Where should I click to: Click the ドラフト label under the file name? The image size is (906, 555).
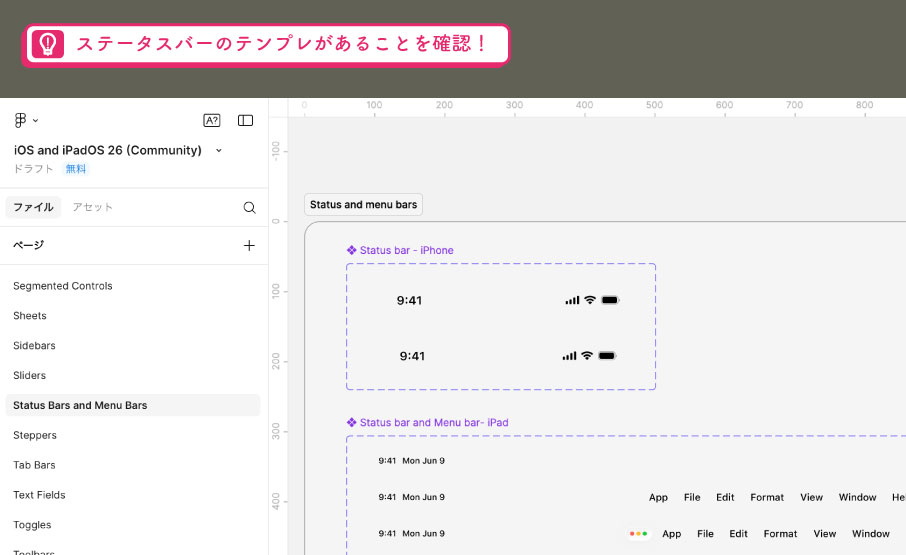[33, 169]
